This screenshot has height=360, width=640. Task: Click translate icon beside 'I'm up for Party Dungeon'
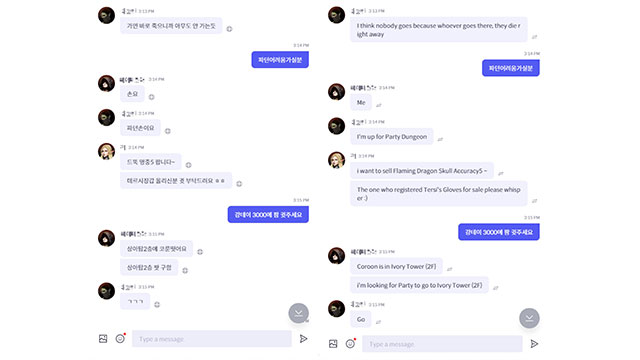click(x=440, y=140)
